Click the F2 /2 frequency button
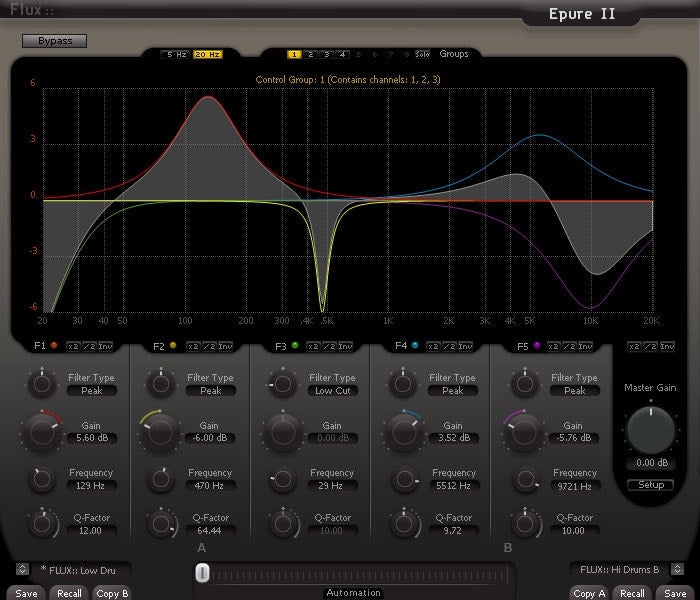700x600 pixels. (209, 346)
